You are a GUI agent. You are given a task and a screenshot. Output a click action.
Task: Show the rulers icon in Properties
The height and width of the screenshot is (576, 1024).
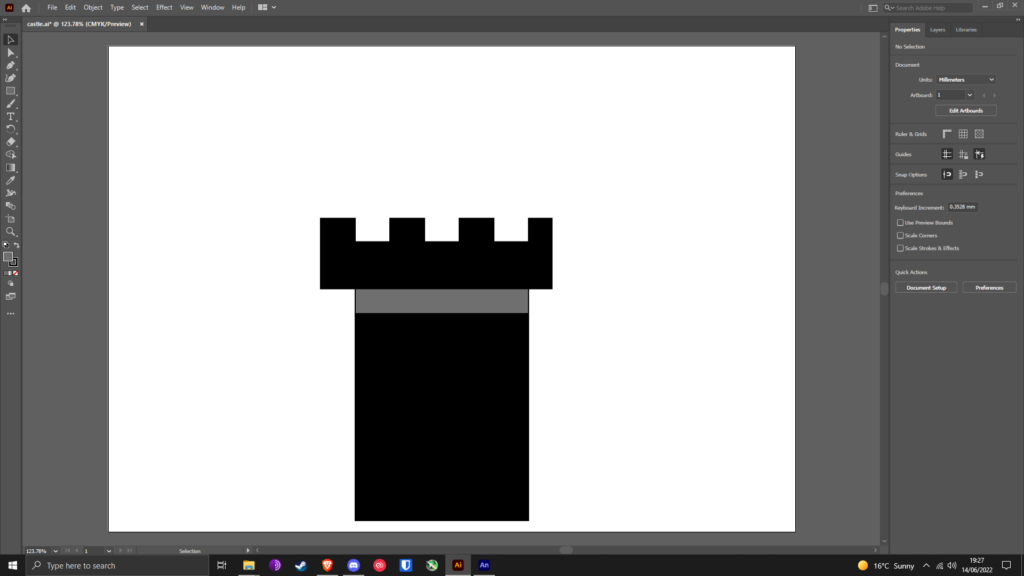point(947,134)
